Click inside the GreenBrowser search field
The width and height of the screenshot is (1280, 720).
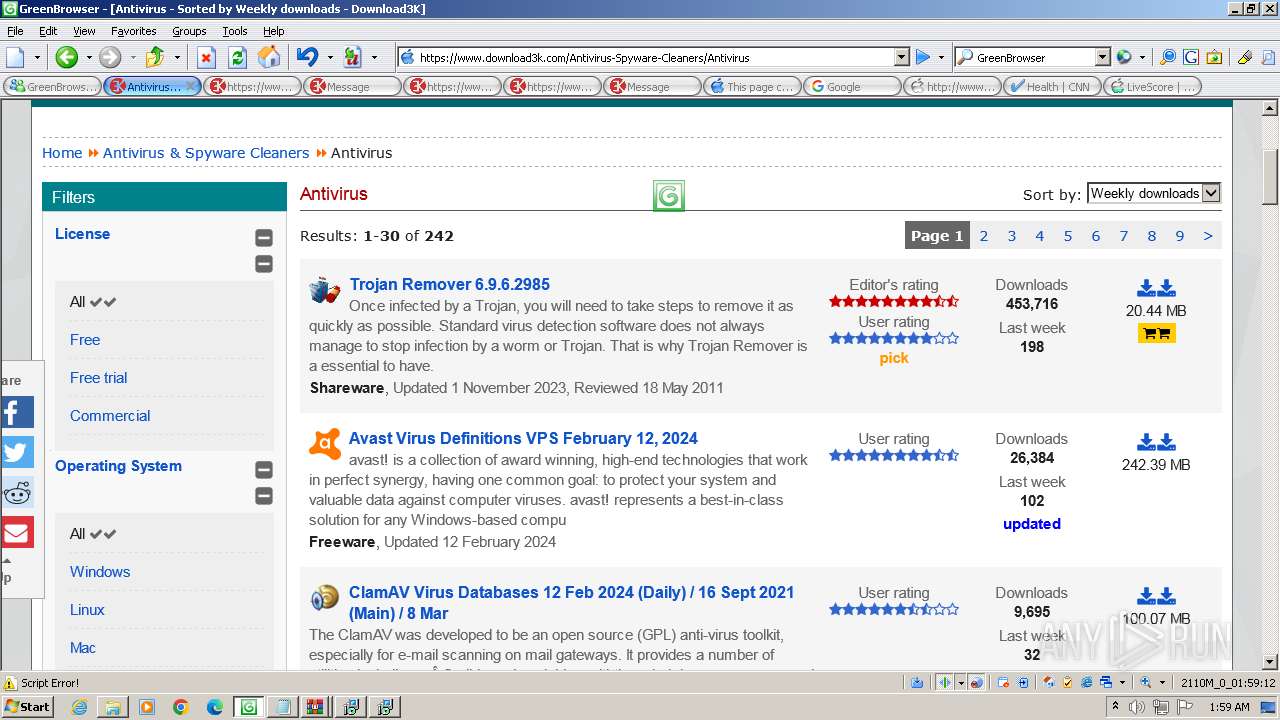pos(1033,58)
